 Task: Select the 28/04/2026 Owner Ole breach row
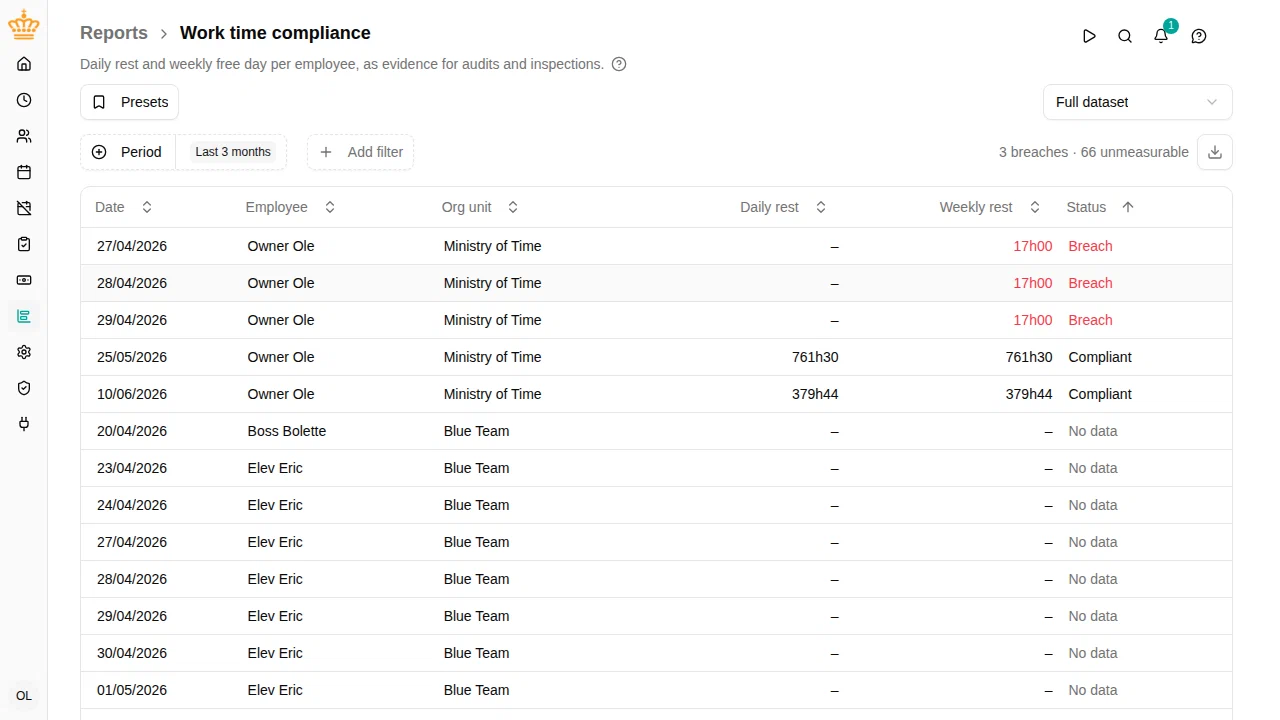656,283
